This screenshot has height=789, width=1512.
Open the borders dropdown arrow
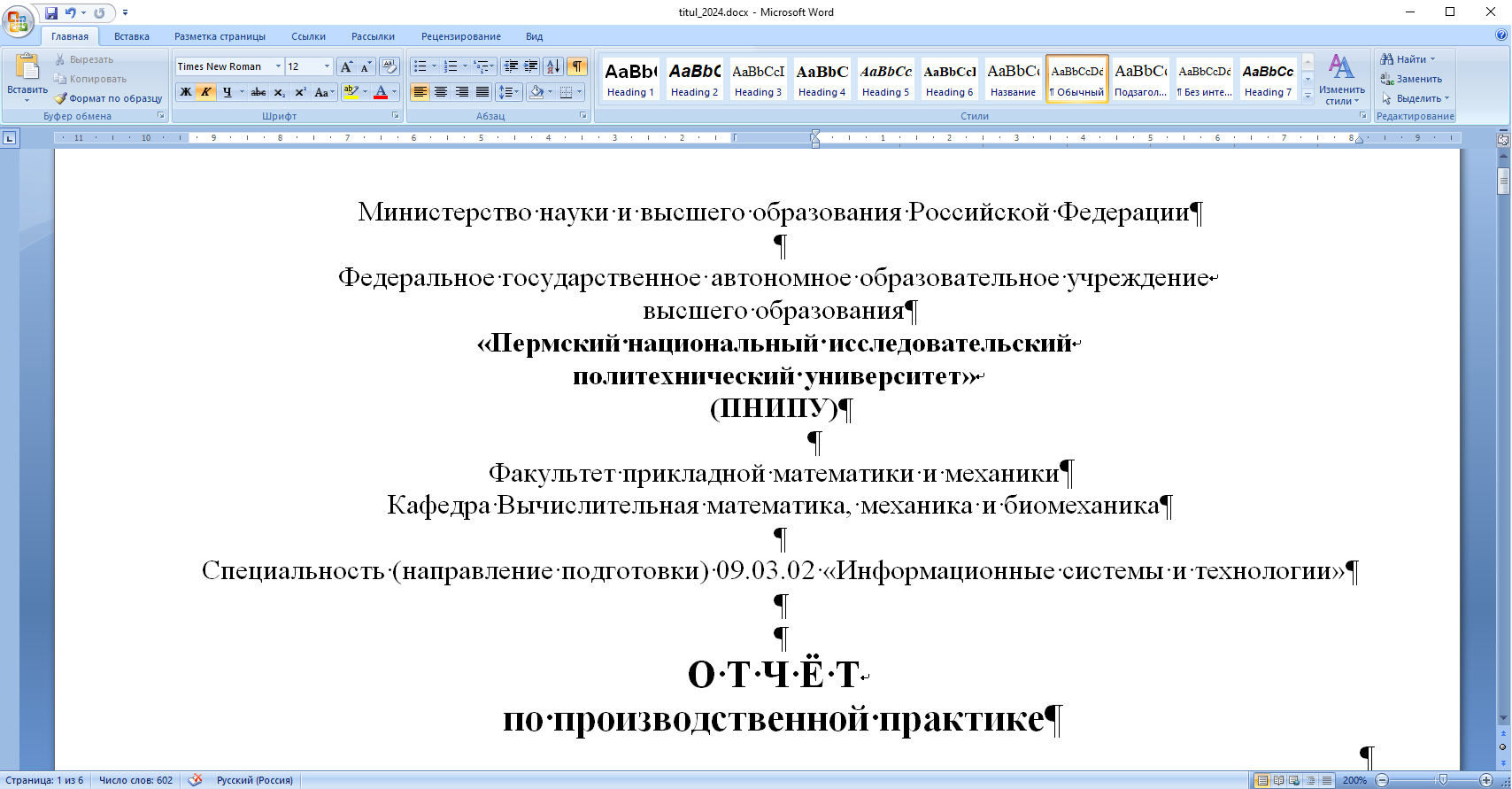click(x=580, y=92)
